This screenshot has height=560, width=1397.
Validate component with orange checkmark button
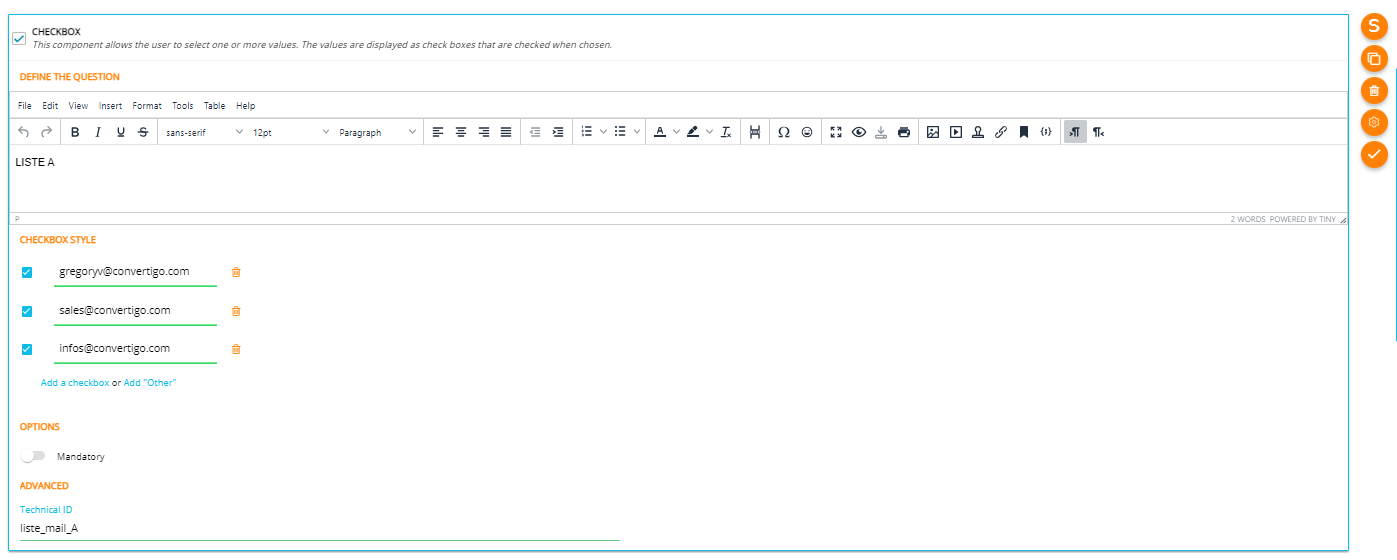tap(1374, 154)
